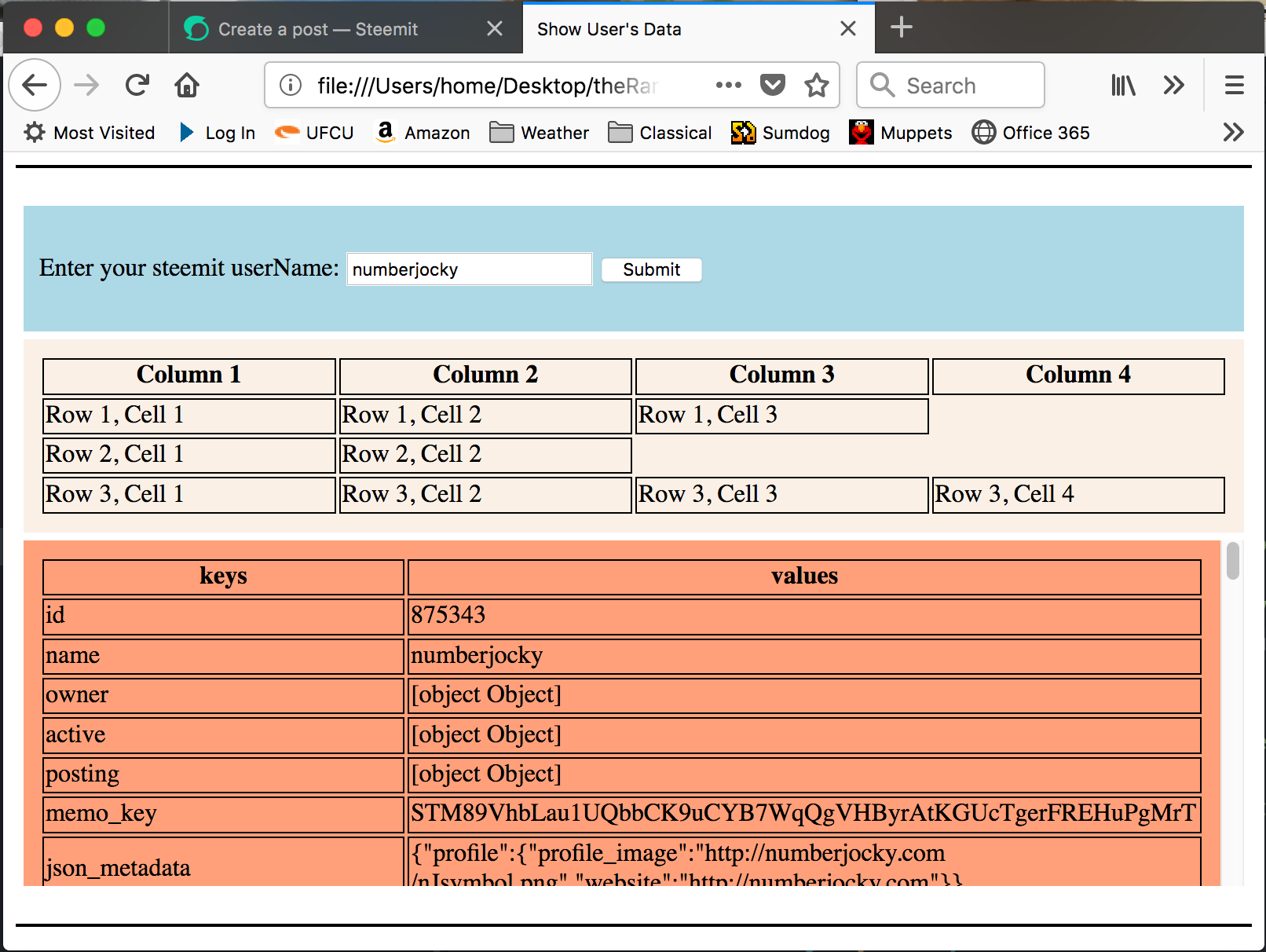Submit the steemit username

point(652,269)
